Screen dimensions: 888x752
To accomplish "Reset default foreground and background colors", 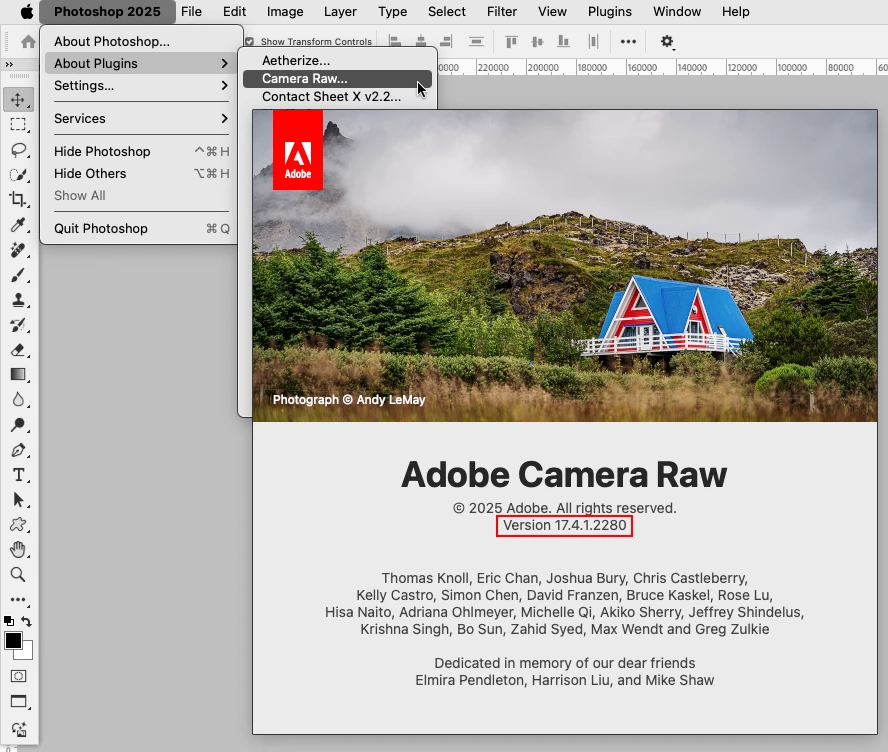I will click(9, 621).
